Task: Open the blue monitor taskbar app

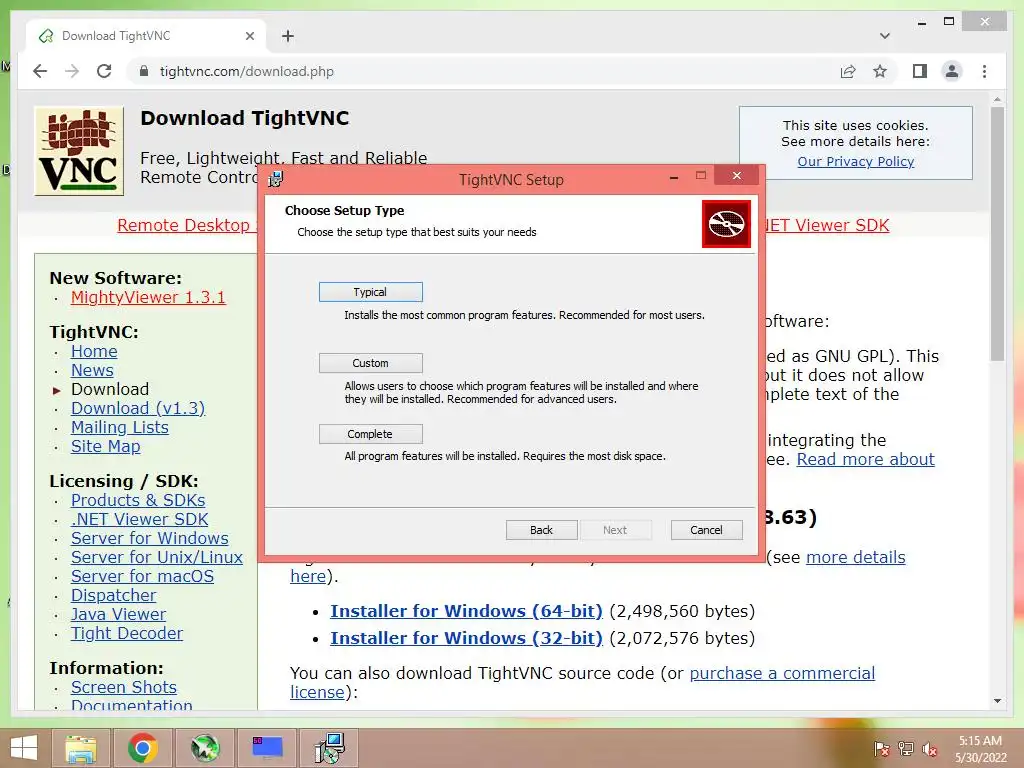Action: 267,748
